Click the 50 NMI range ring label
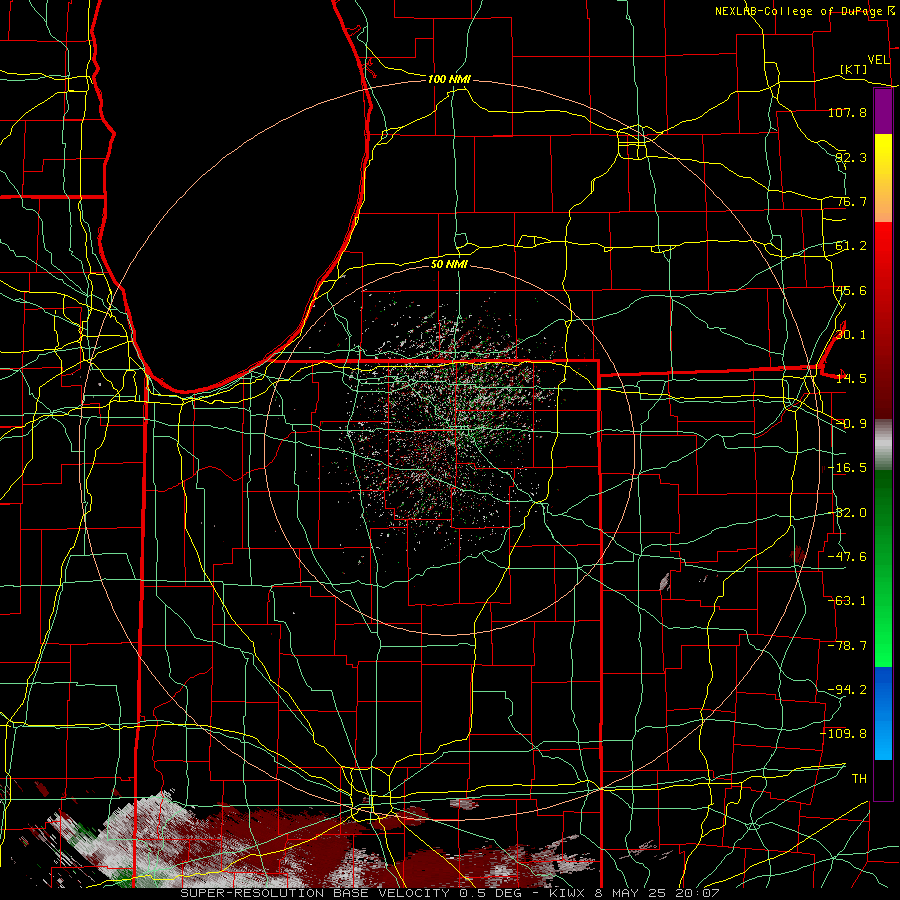This screenshot has height=900, width=900. pos(449,264)
